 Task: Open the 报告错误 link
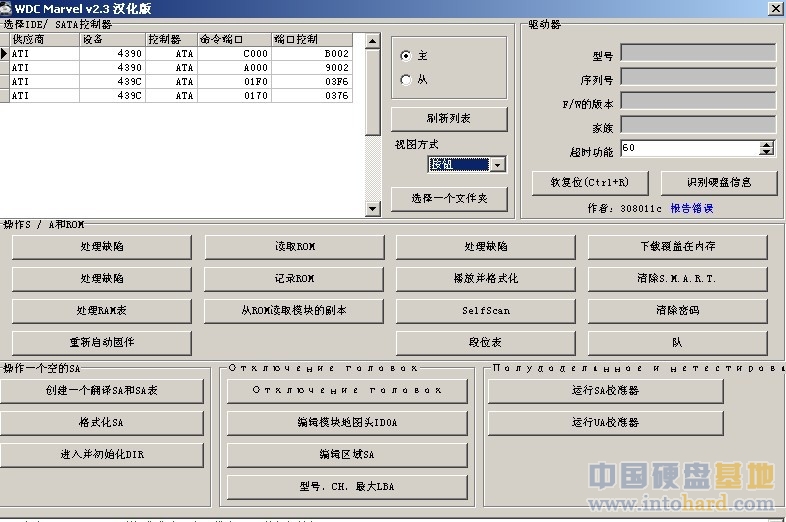click(691, 209)
